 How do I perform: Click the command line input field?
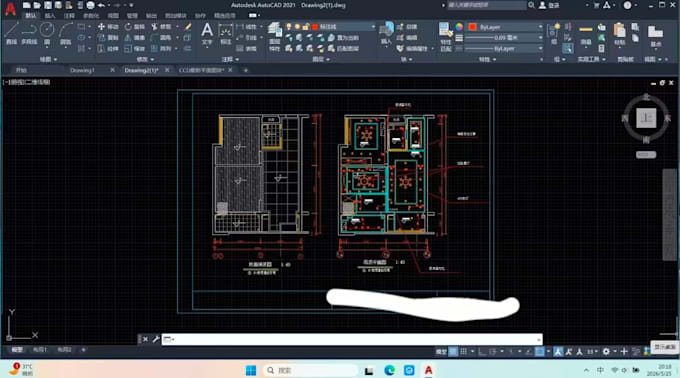tap(352, 339)
